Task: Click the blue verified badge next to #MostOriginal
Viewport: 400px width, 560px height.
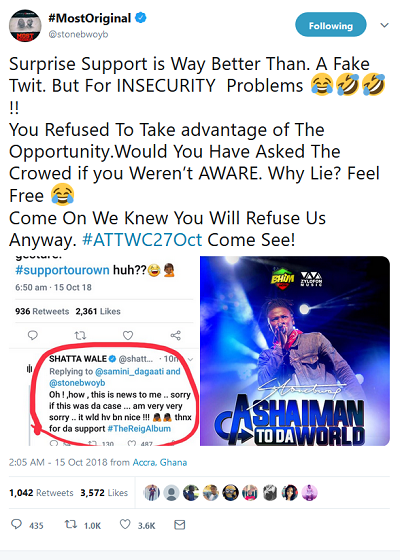Action: click(x=141, y=17)
